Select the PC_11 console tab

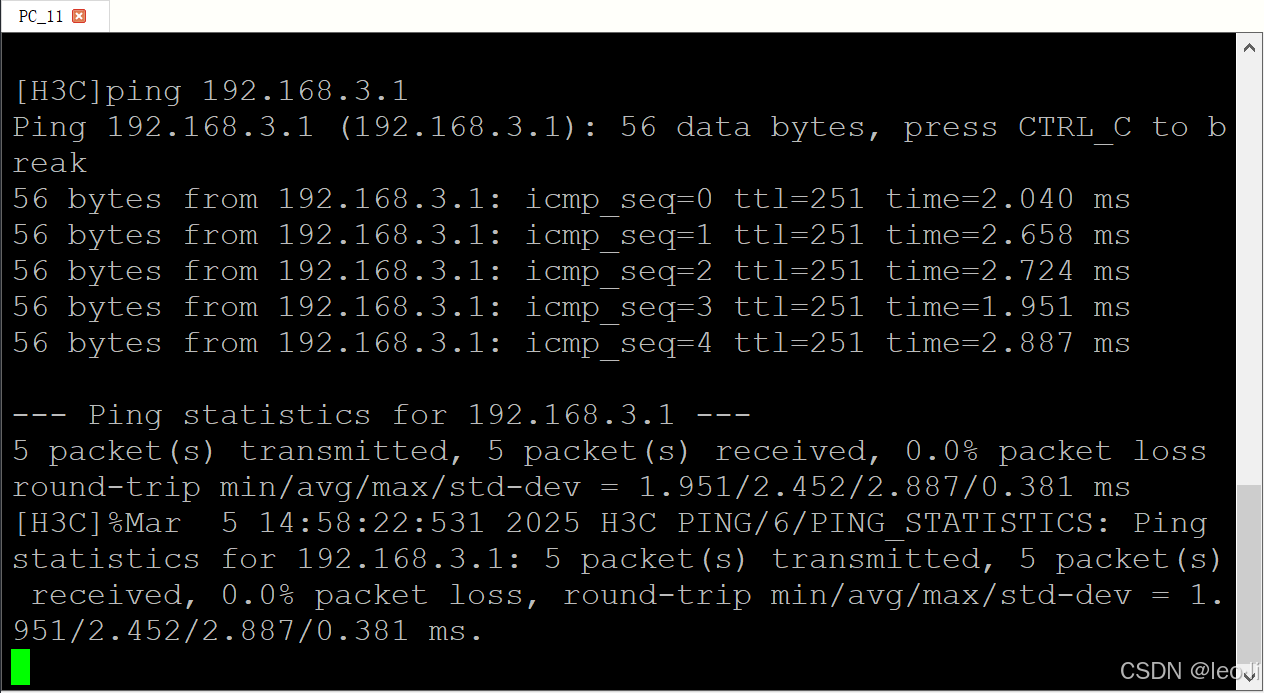tap(40, 16)
